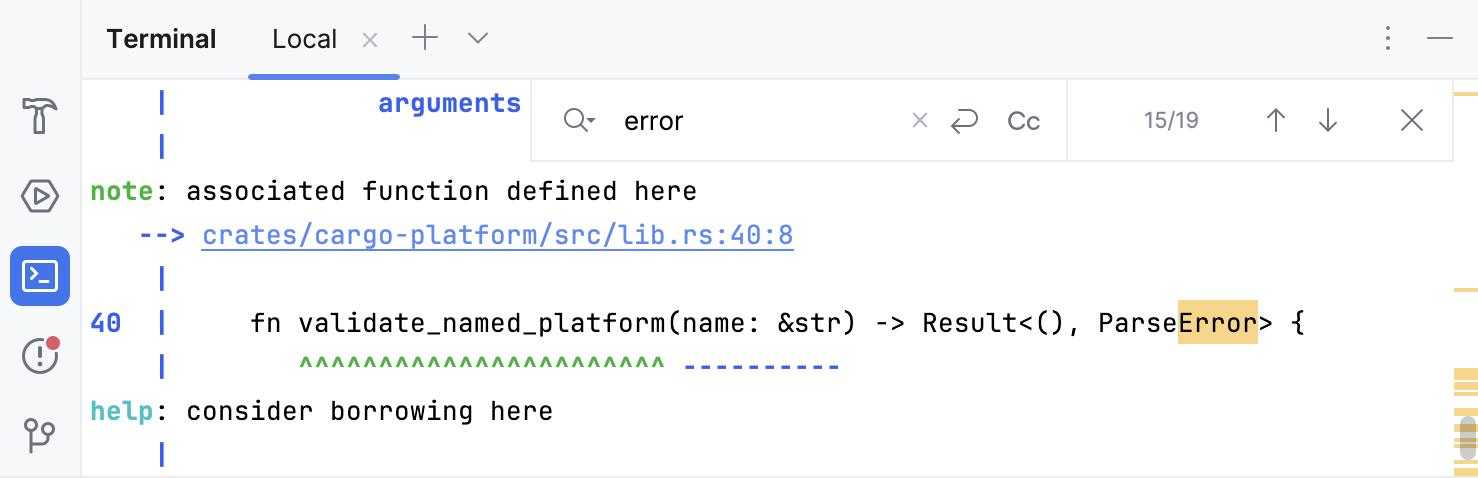Clear the search text field

point(920,121)
